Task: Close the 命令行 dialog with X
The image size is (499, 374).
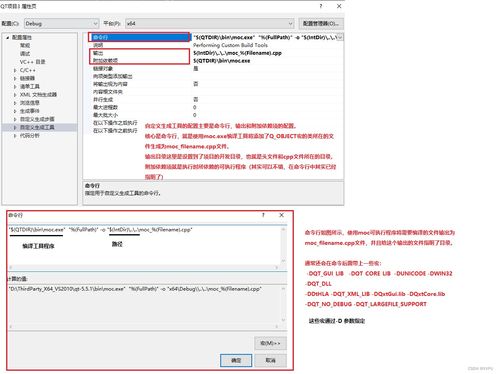Action: tap(281, 215)
